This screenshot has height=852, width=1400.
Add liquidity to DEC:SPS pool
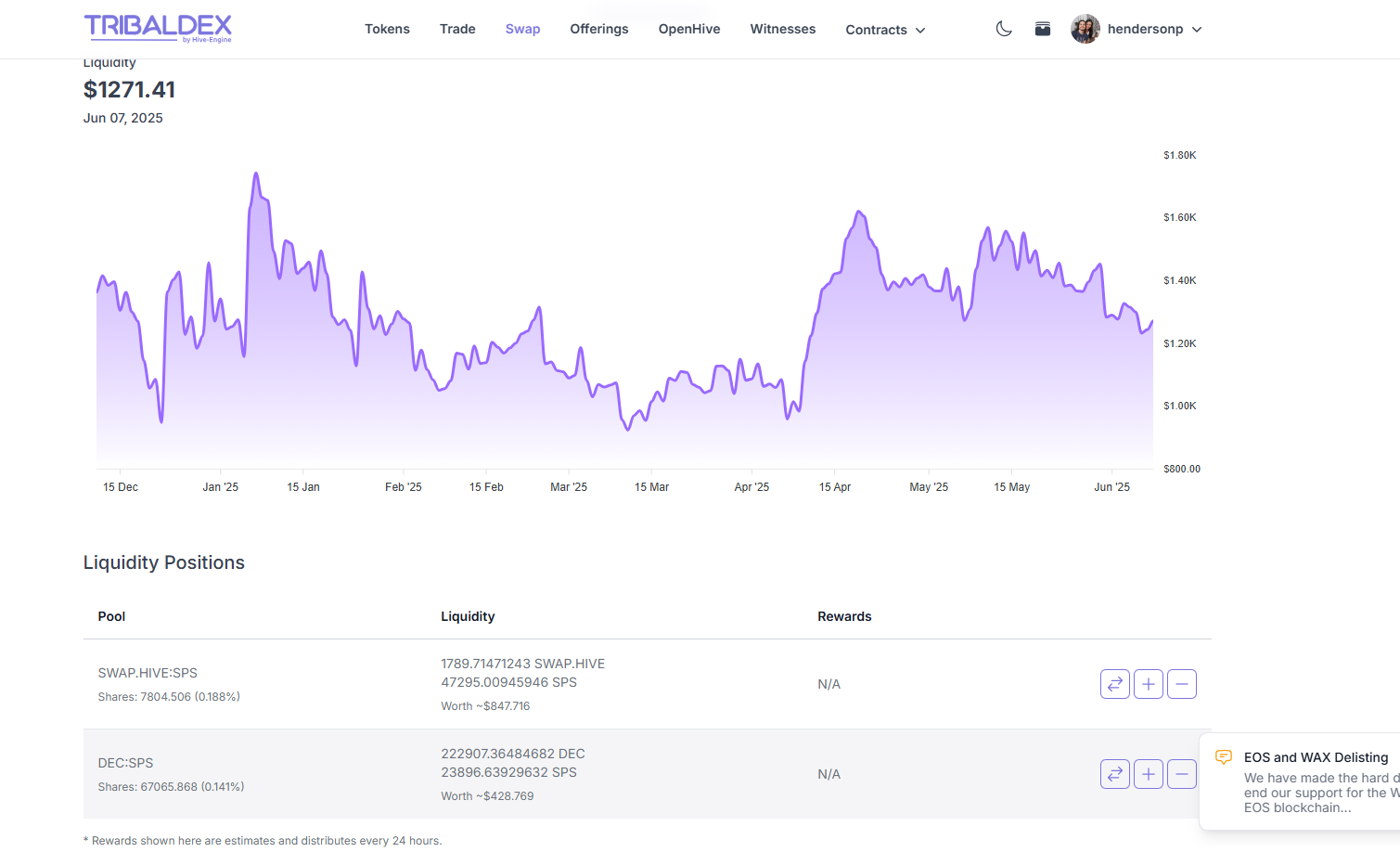pos(1149,774)
